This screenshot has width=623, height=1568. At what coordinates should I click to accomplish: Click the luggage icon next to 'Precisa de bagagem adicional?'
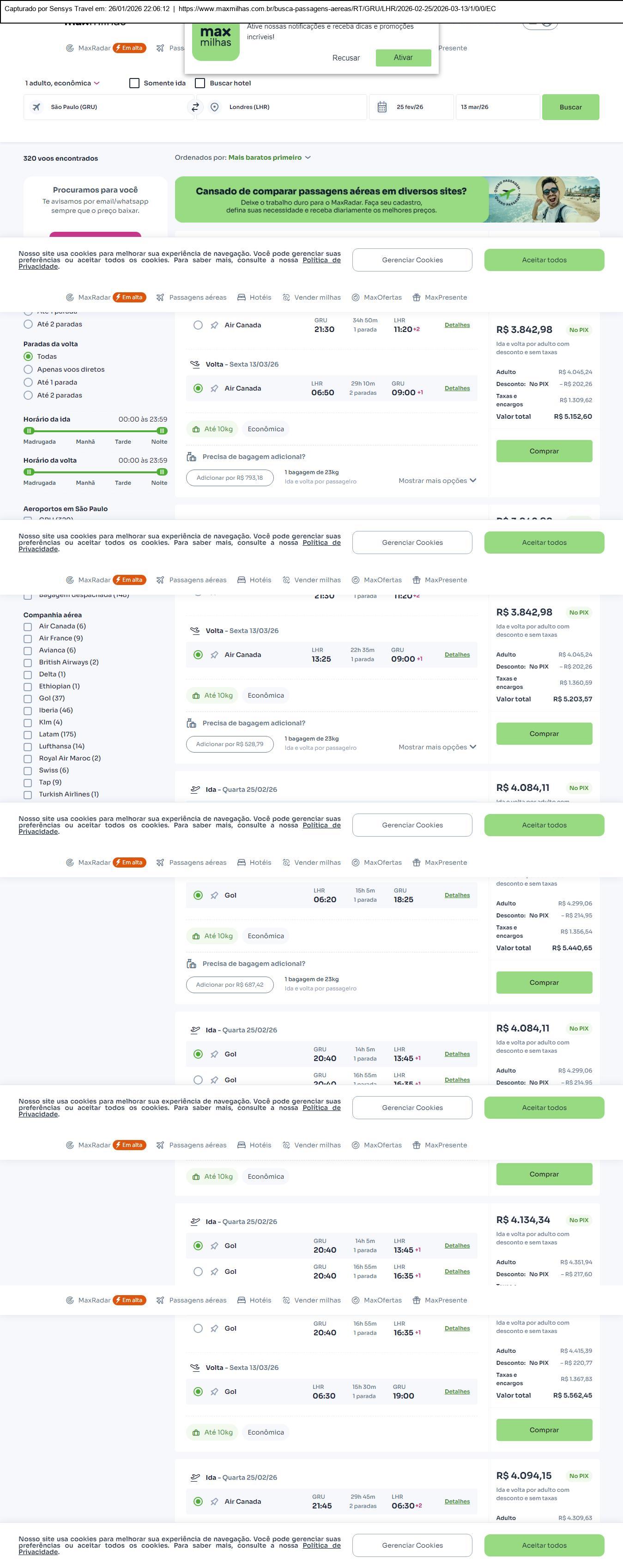tap(191, 457)
